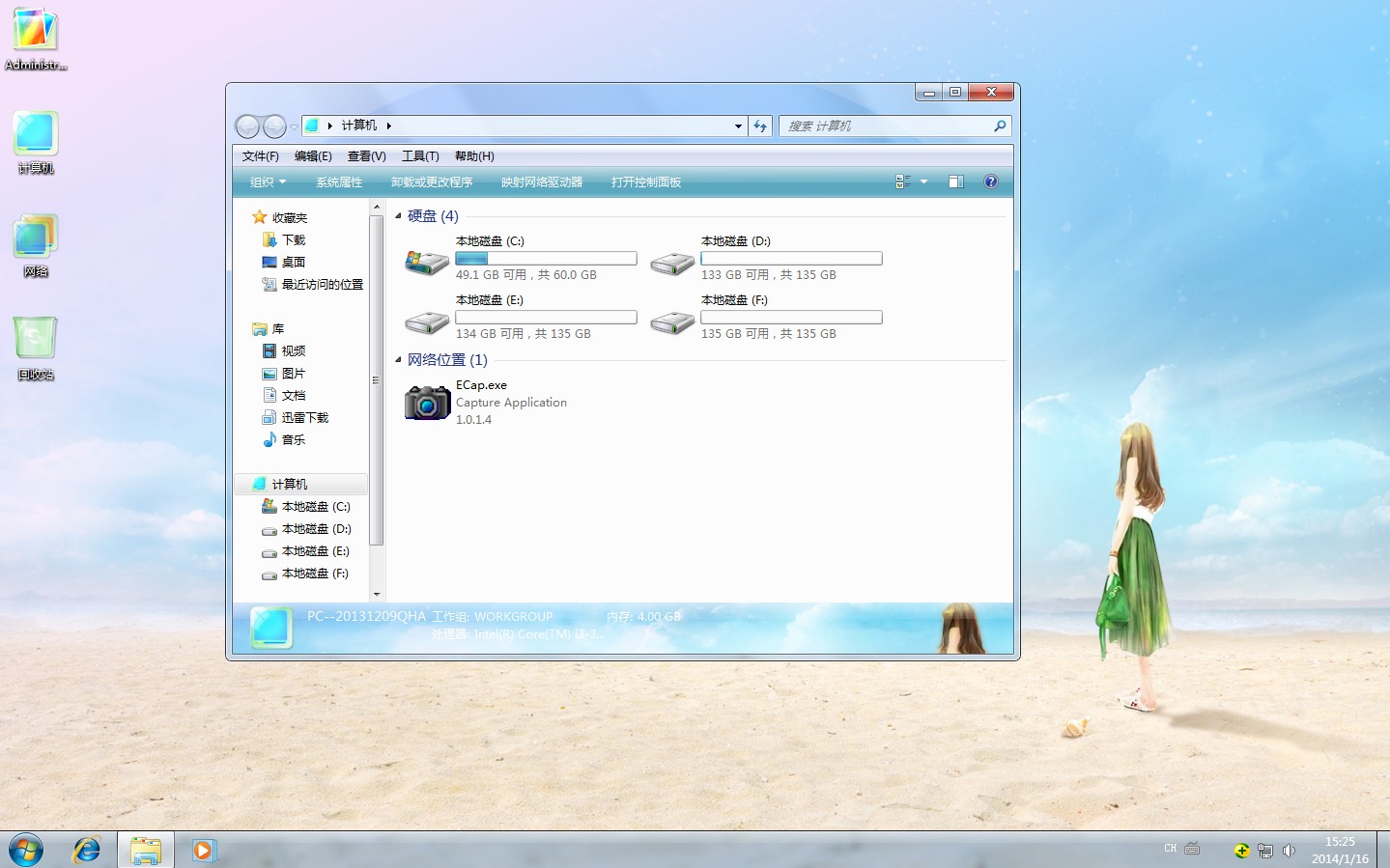This screenshot has height=868, width=1390.
Task: Select 本地磁盘 (E:) in navigation tree
Action: point(306,550)
